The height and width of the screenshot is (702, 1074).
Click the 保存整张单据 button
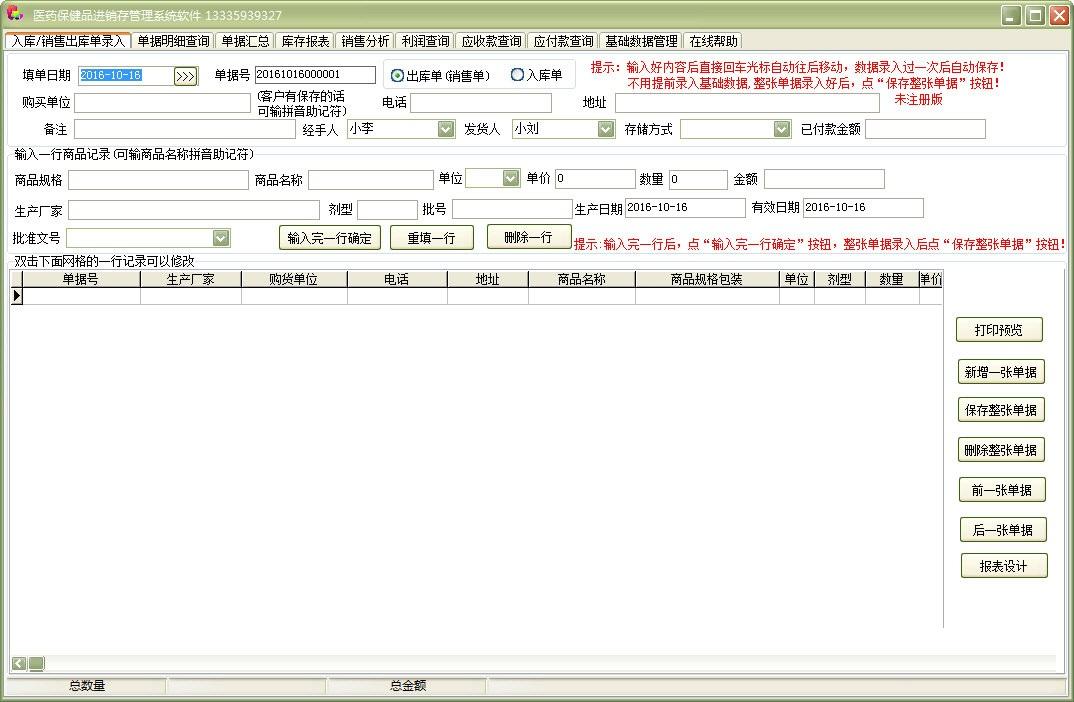click(x=1001, y=410)
